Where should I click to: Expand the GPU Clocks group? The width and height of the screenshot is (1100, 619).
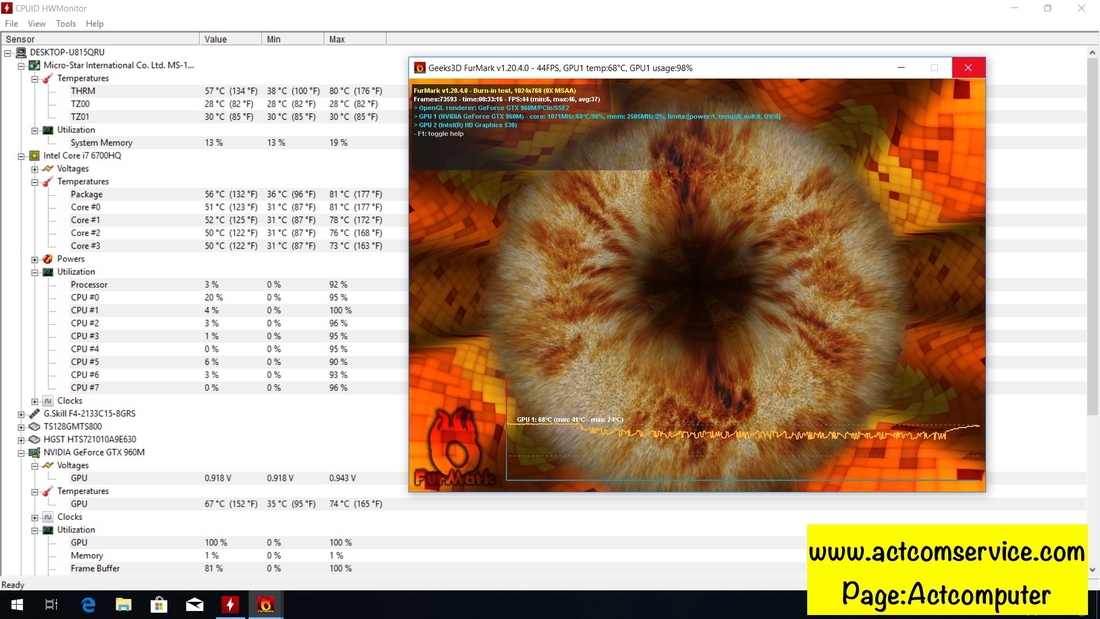[34, 517]
